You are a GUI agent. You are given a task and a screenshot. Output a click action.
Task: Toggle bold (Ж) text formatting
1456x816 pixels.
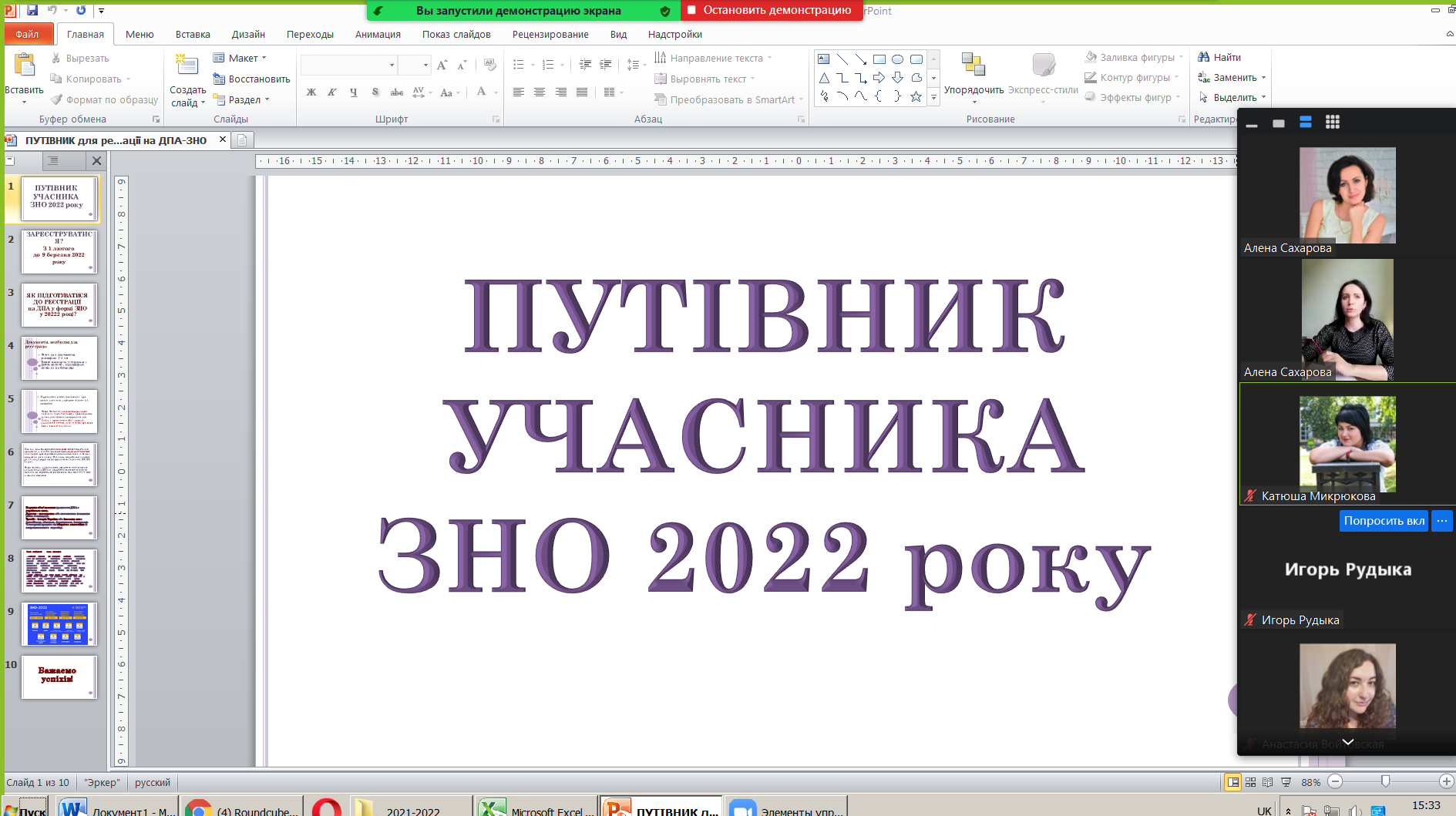(311, 92)
